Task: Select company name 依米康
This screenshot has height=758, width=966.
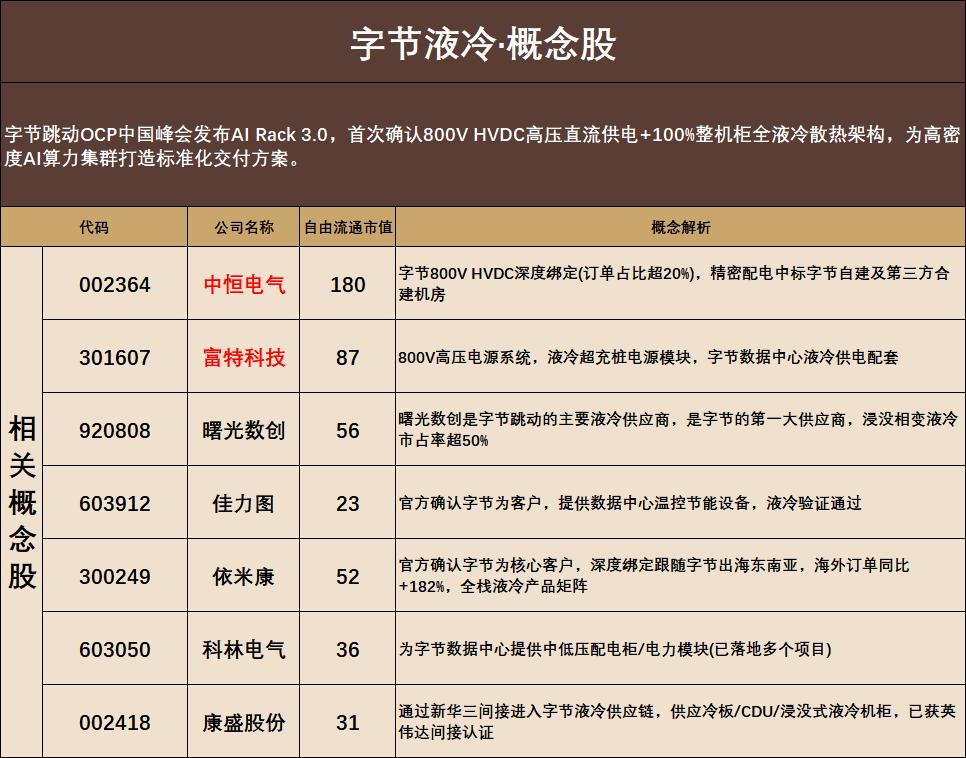Action: (x=243, y=576)
